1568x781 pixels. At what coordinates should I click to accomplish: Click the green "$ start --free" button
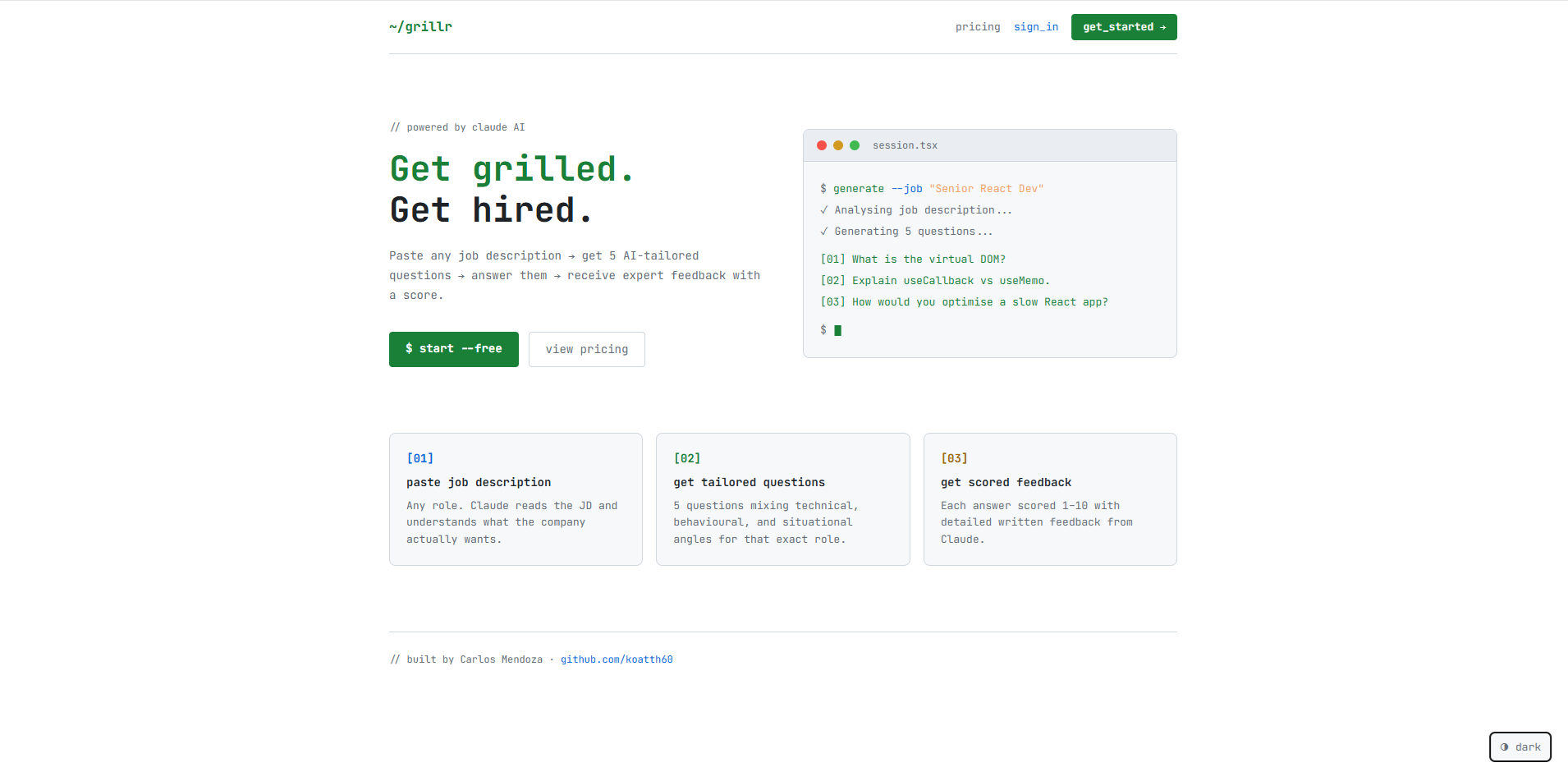453,349
